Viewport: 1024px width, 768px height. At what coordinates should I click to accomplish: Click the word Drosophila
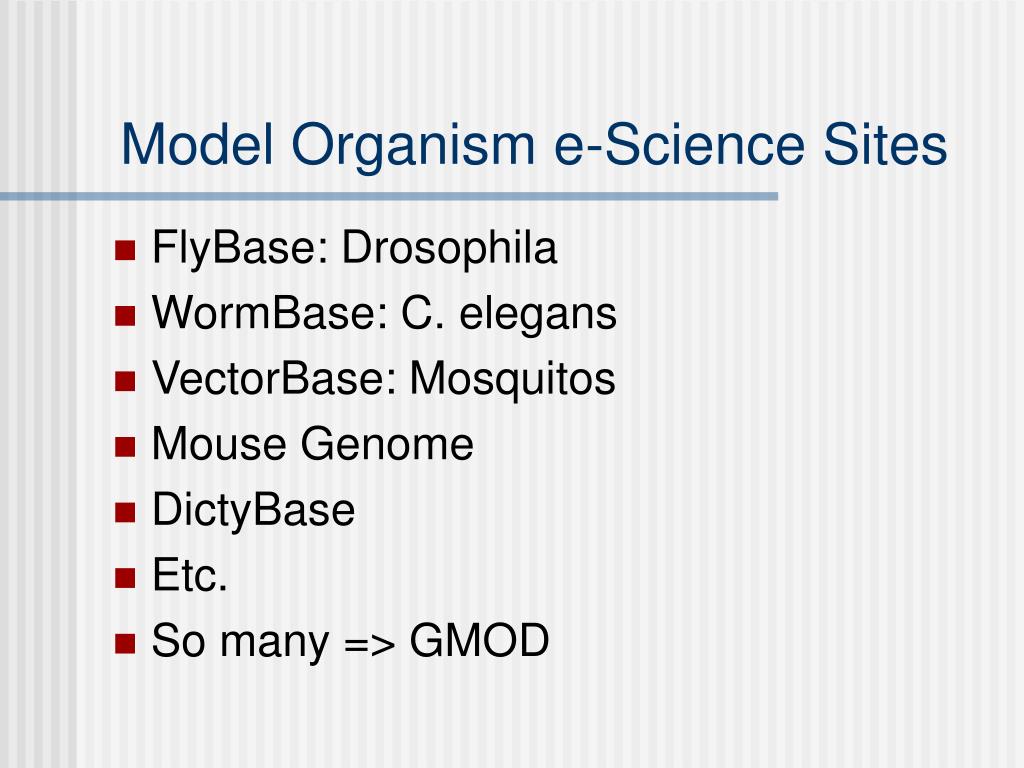click(x=449, y=249)
